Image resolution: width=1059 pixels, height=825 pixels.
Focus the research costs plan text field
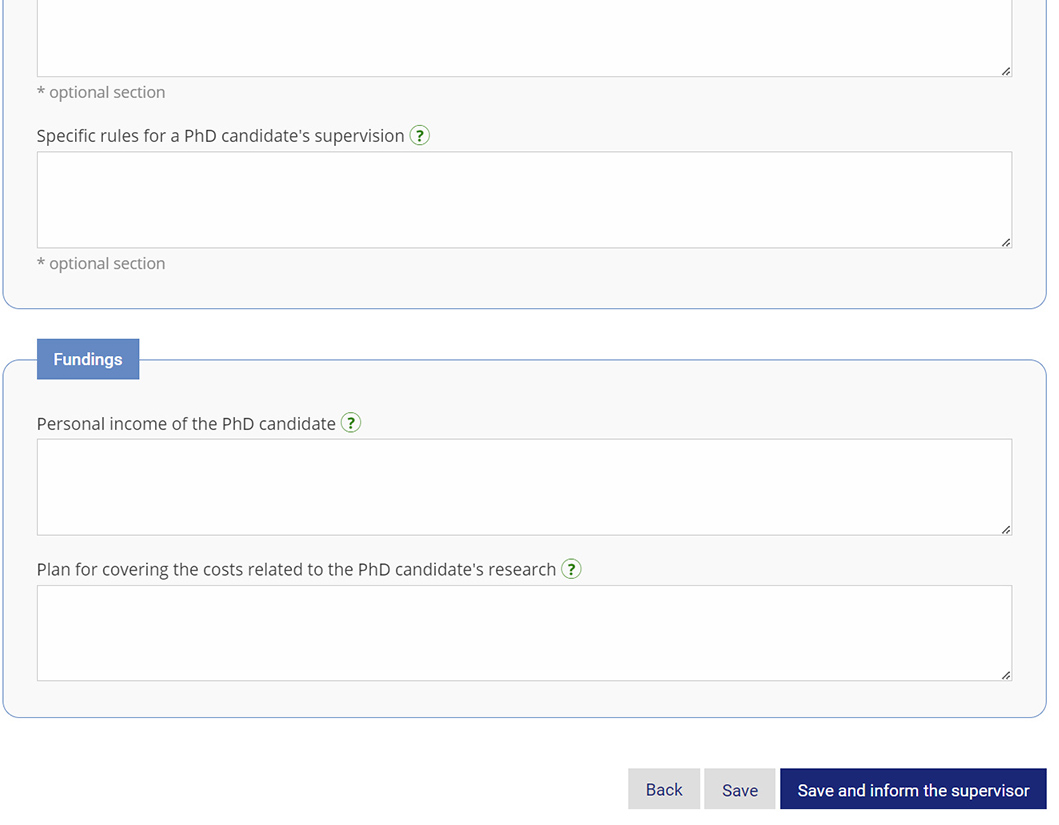pyautogui.click(x=524, y=633)
